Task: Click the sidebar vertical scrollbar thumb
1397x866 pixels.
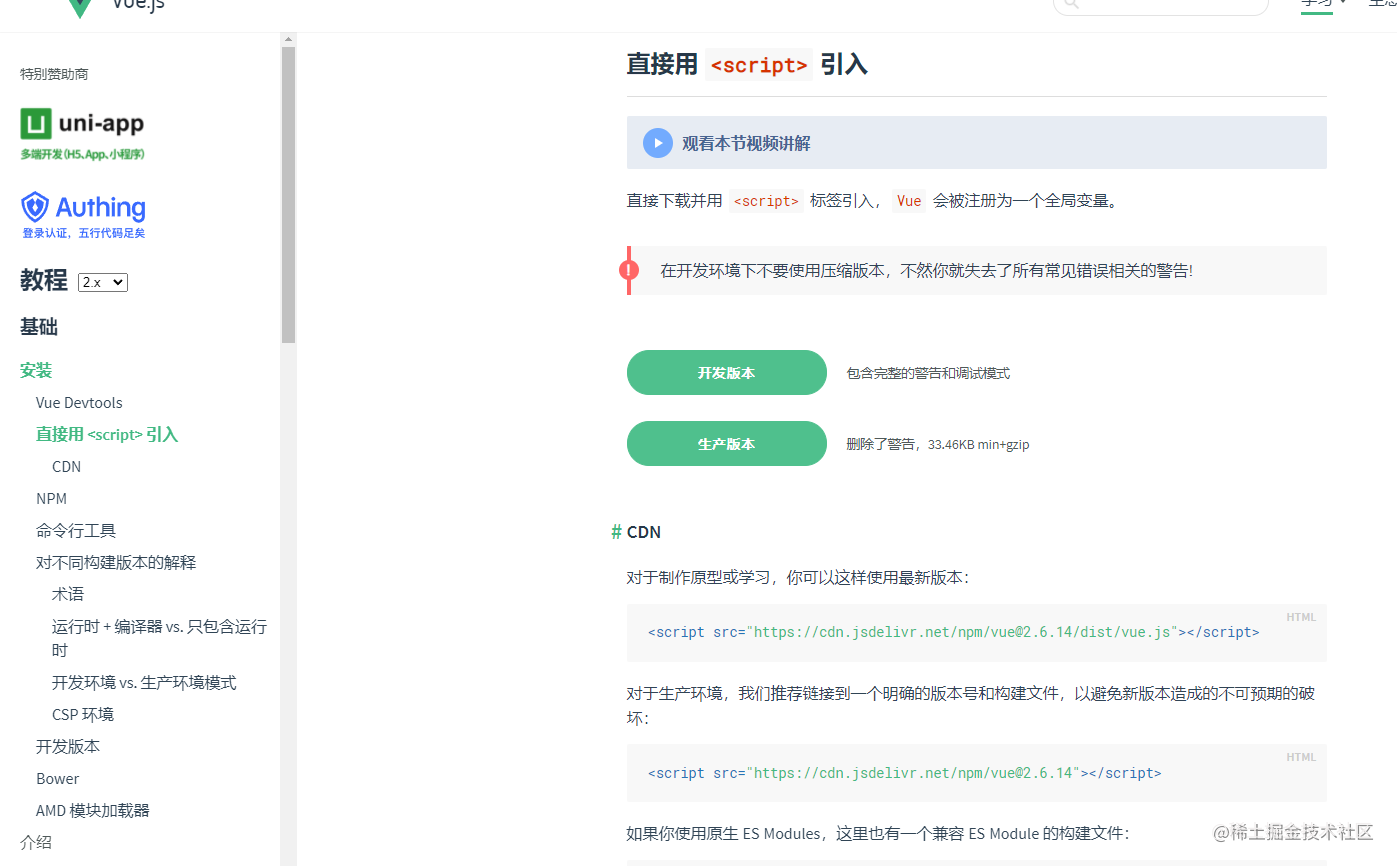Action: point(289,195)
